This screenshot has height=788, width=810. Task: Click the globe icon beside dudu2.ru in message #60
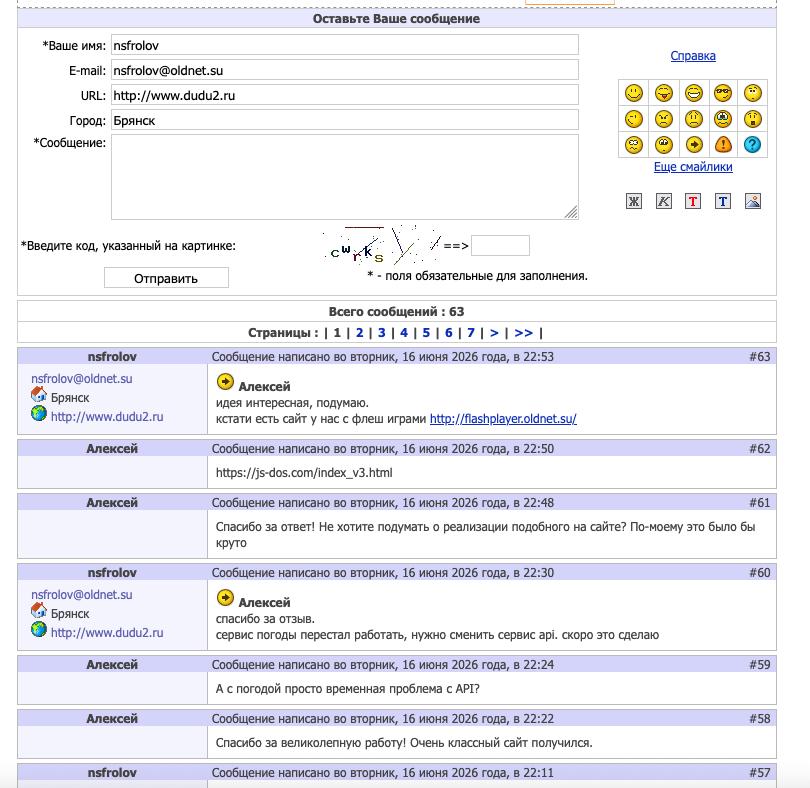[39, 629]
